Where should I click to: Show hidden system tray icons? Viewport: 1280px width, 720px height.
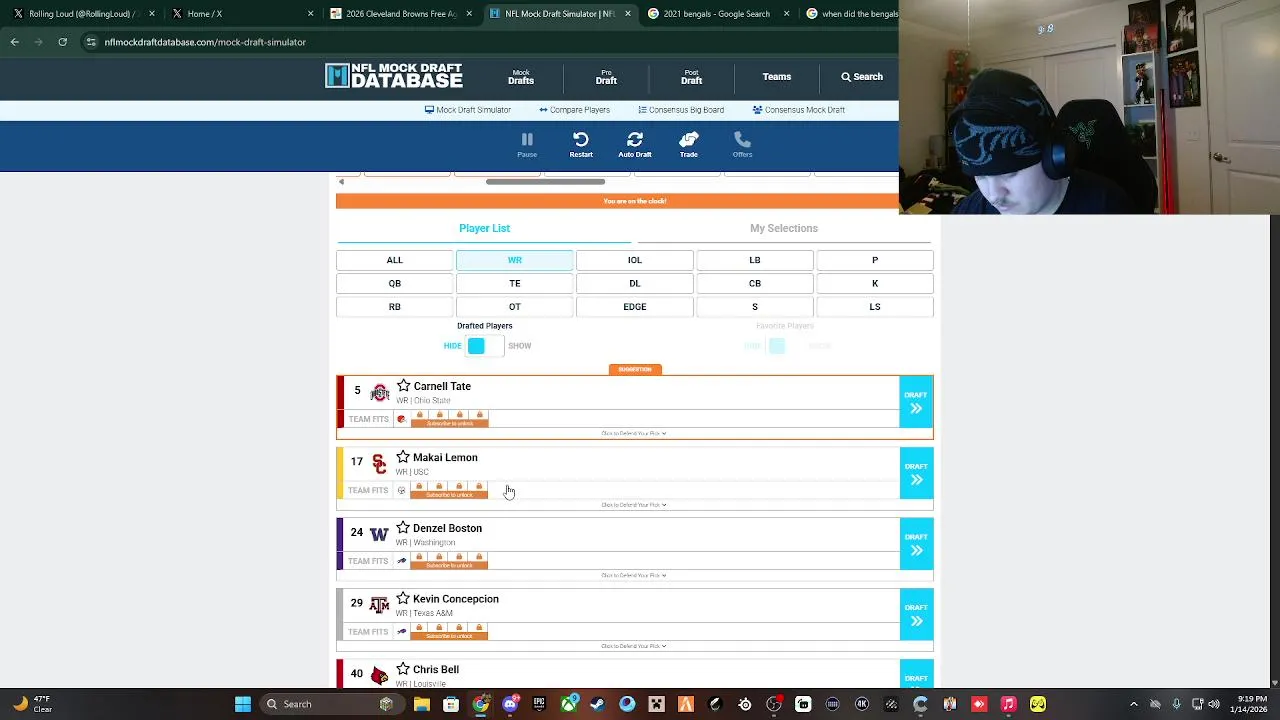point(1134,704)
